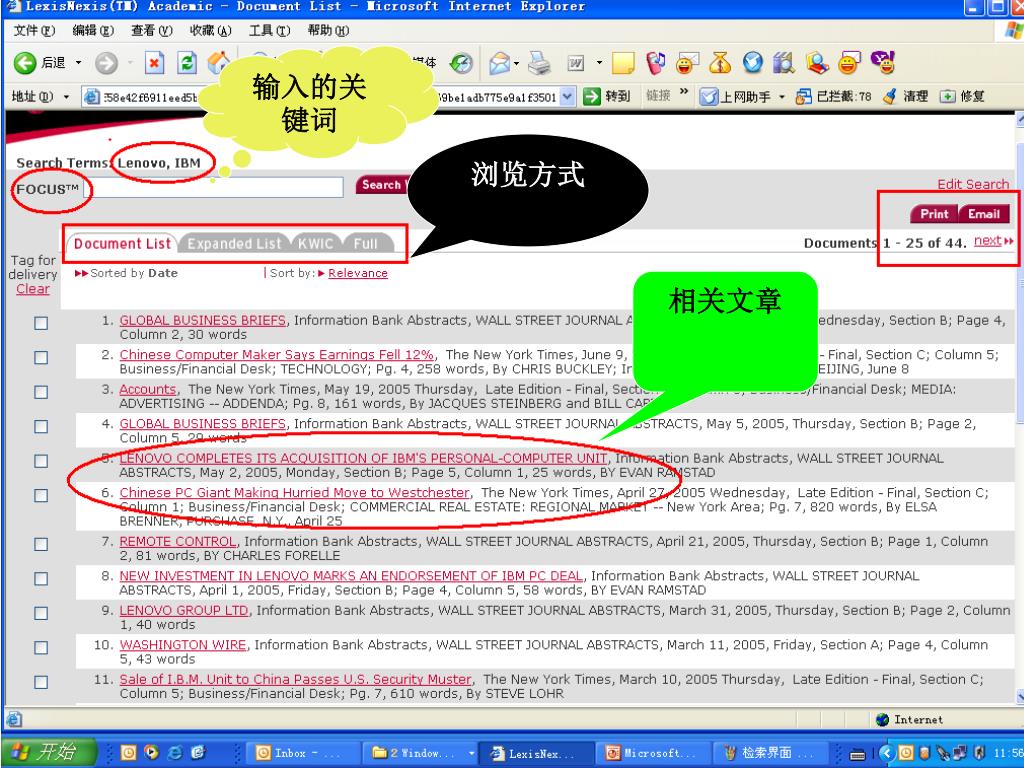
Task: Click the green 转到 Go button
Action: coord(607,97)
